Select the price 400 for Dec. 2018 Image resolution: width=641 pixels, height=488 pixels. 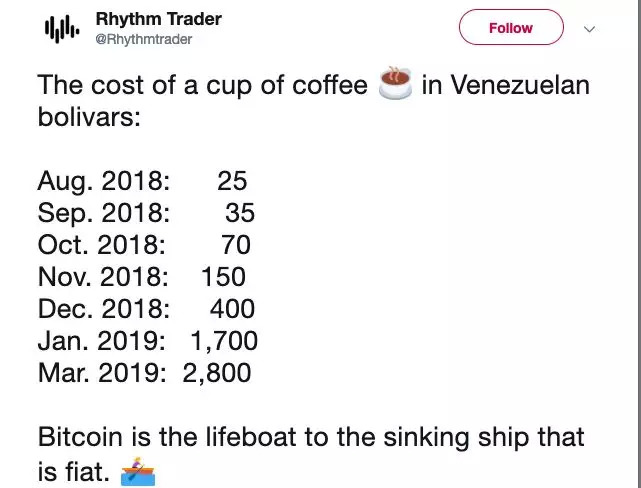click(x=232, y=309)
